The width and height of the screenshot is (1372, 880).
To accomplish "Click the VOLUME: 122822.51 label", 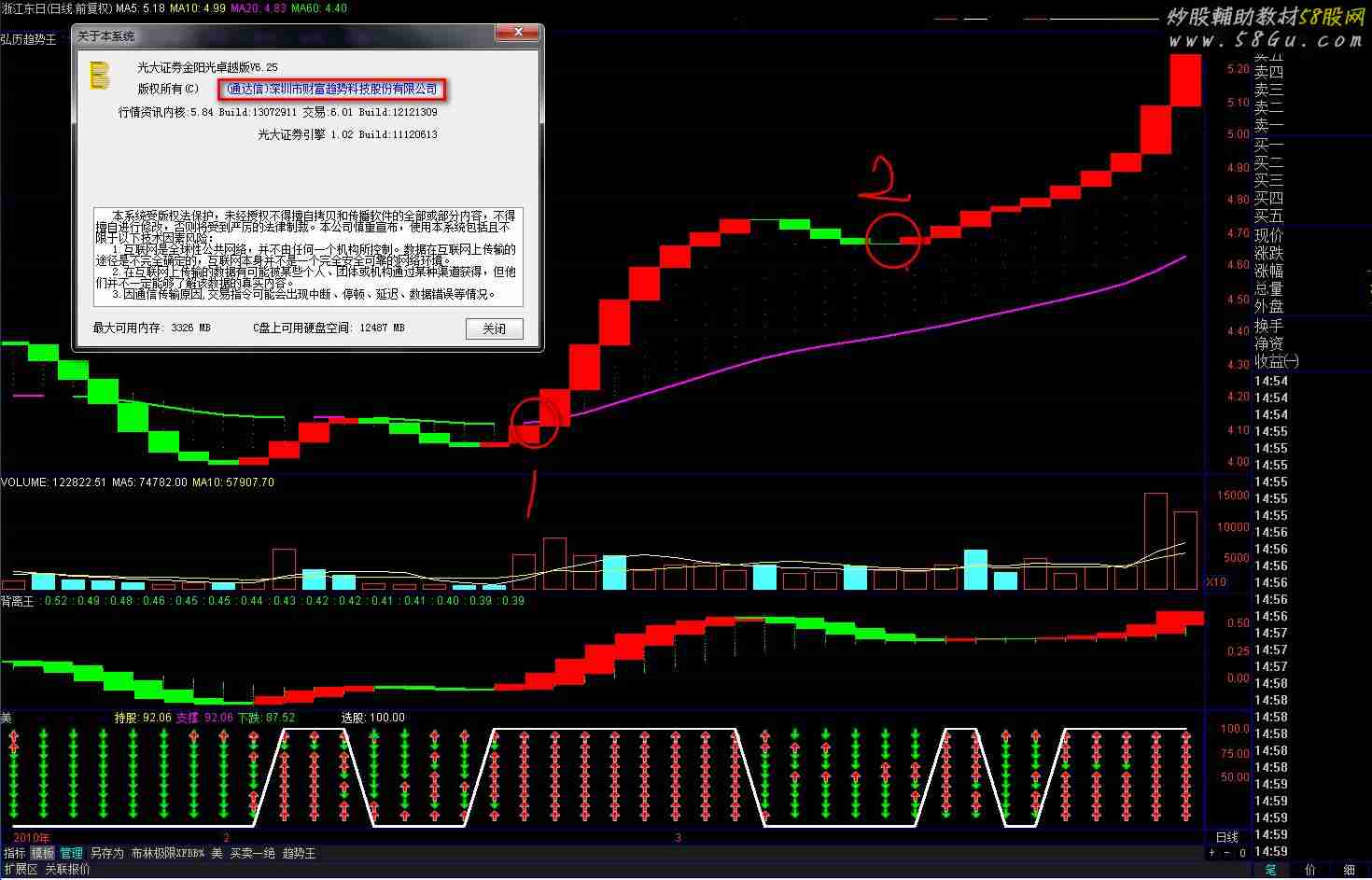I will tap(53, 482).
